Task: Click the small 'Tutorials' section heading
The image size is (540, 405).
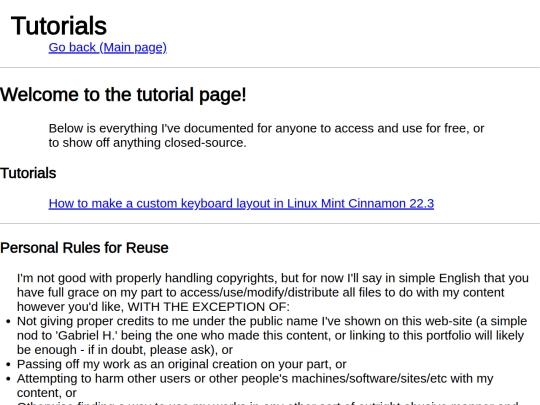Action: click(28, 173)
